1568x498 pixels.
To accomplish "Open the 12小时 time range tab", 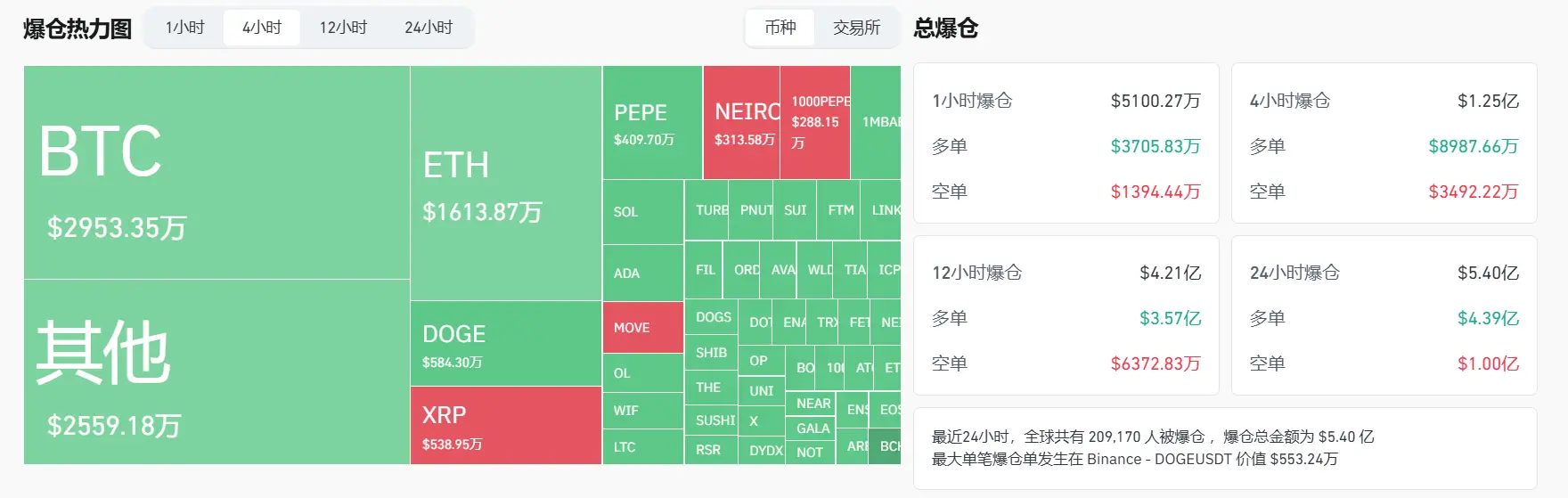I will click(x=343, y=28).
